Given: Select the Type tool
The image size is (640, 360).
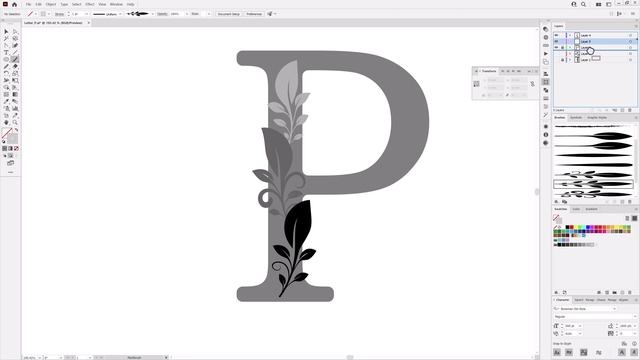Looking at the screenshot, I should point(6,52).
